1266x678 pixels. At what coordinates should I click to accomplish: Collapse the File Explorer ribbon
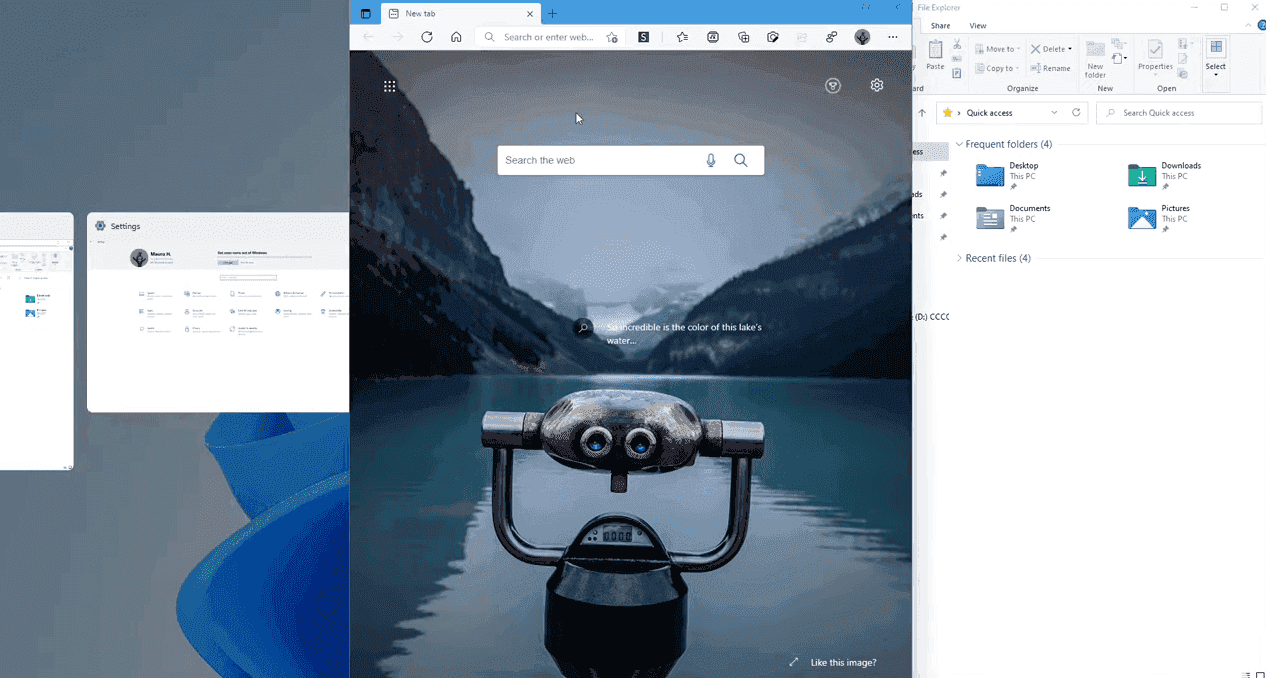click(1247, 25)
